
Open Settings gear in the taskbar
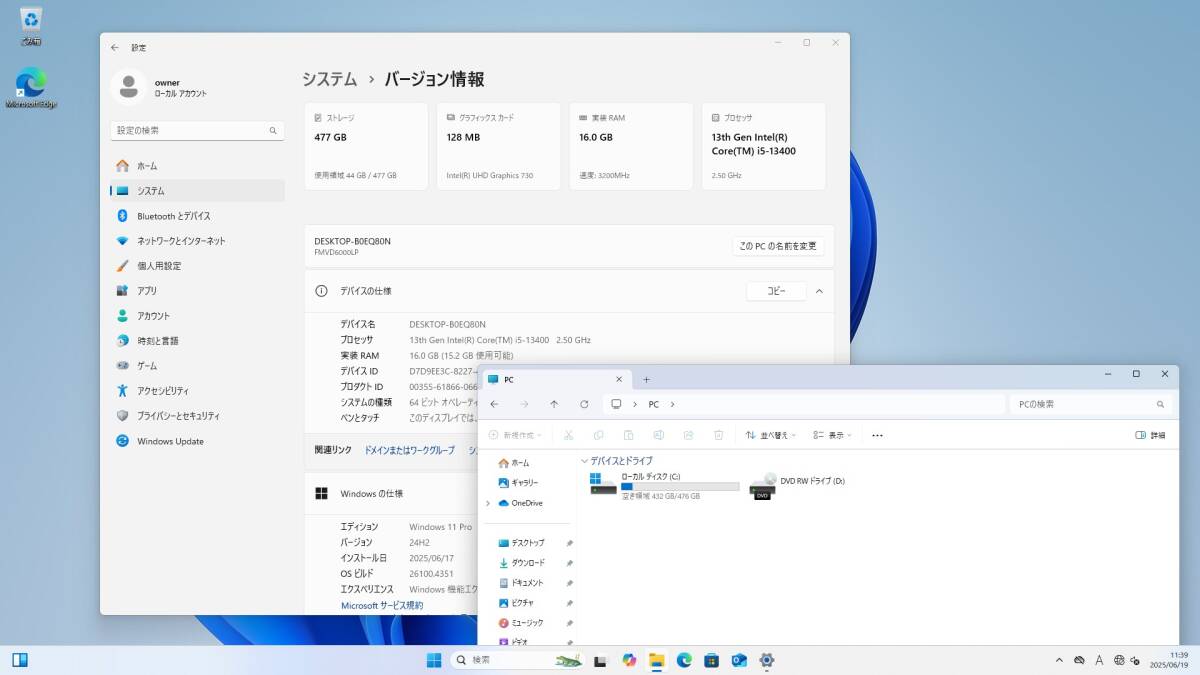pos(767,660)
